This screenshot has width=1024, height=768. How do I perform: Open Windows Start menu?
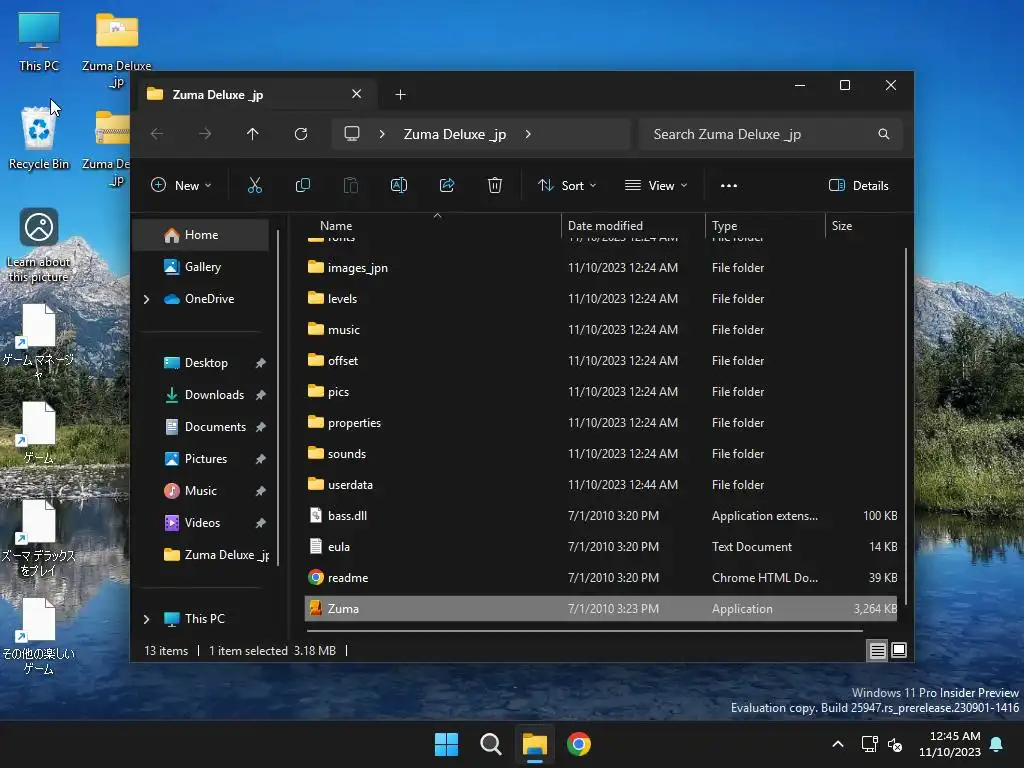pos(447,744)
